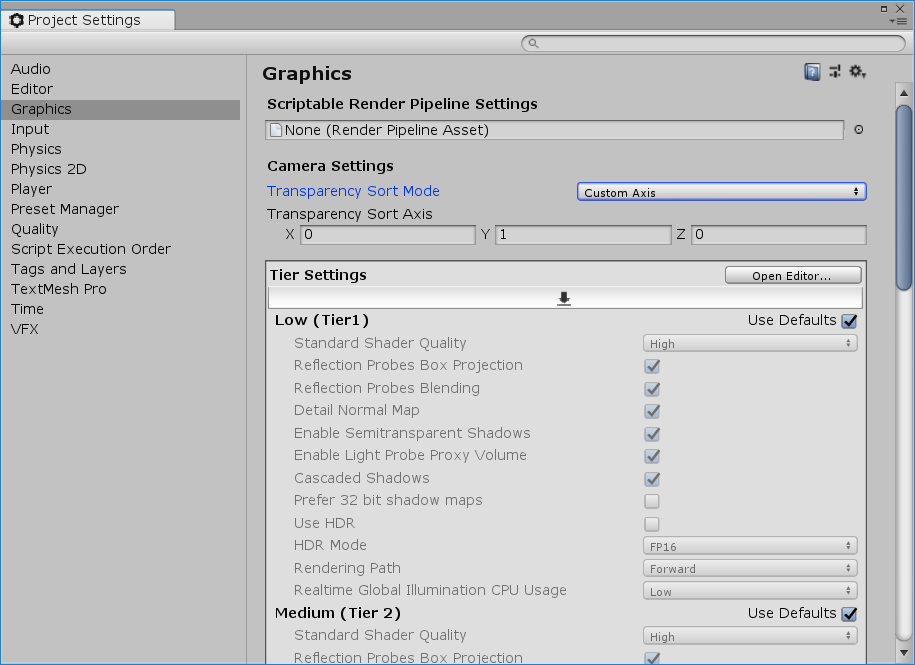Open Transparency Sort Mode dropdown
This screenshot has height=665, width=915.
click(721, 192)
